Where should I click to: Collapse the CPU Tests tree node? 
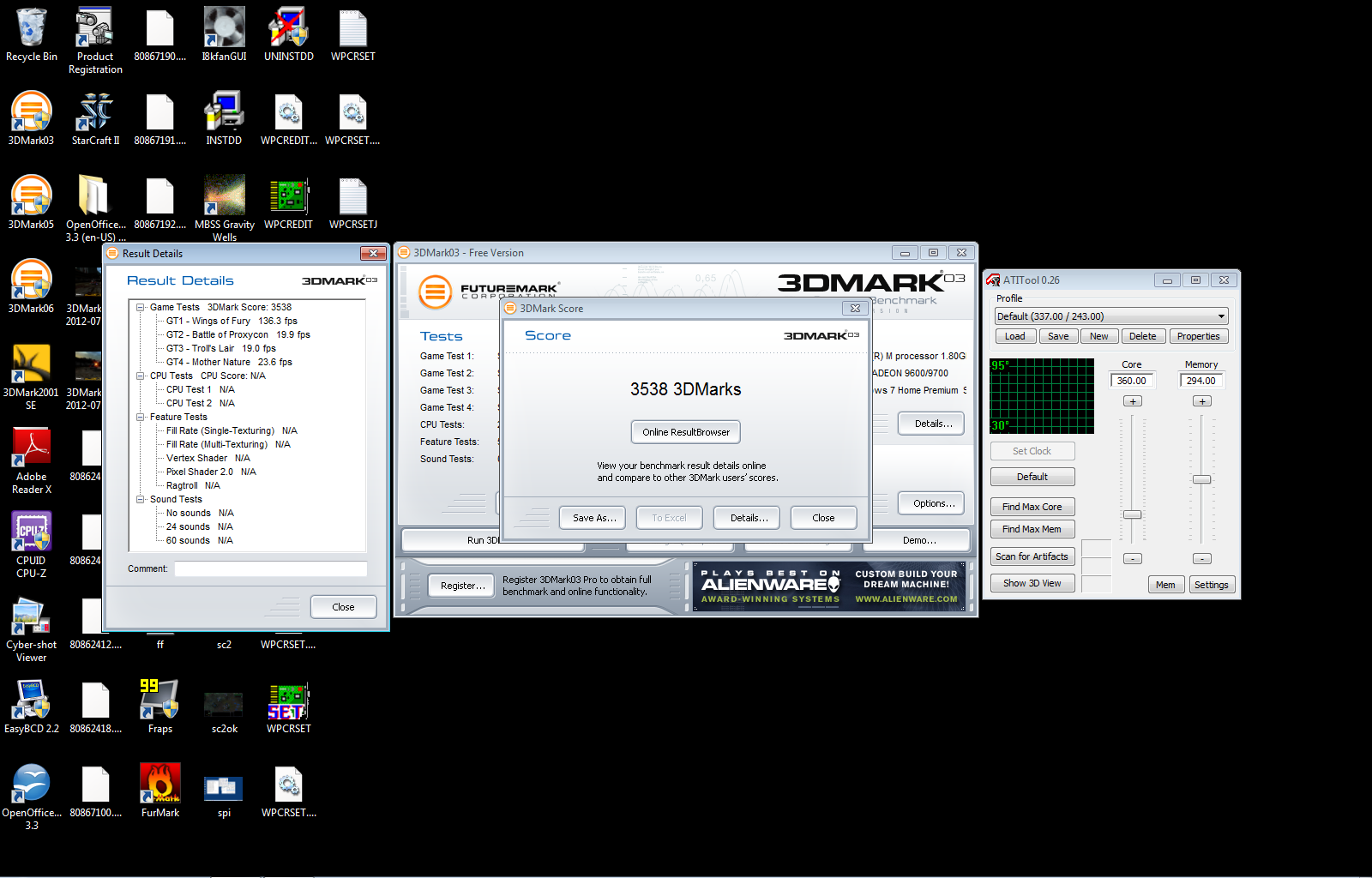[x=141, y=376]
